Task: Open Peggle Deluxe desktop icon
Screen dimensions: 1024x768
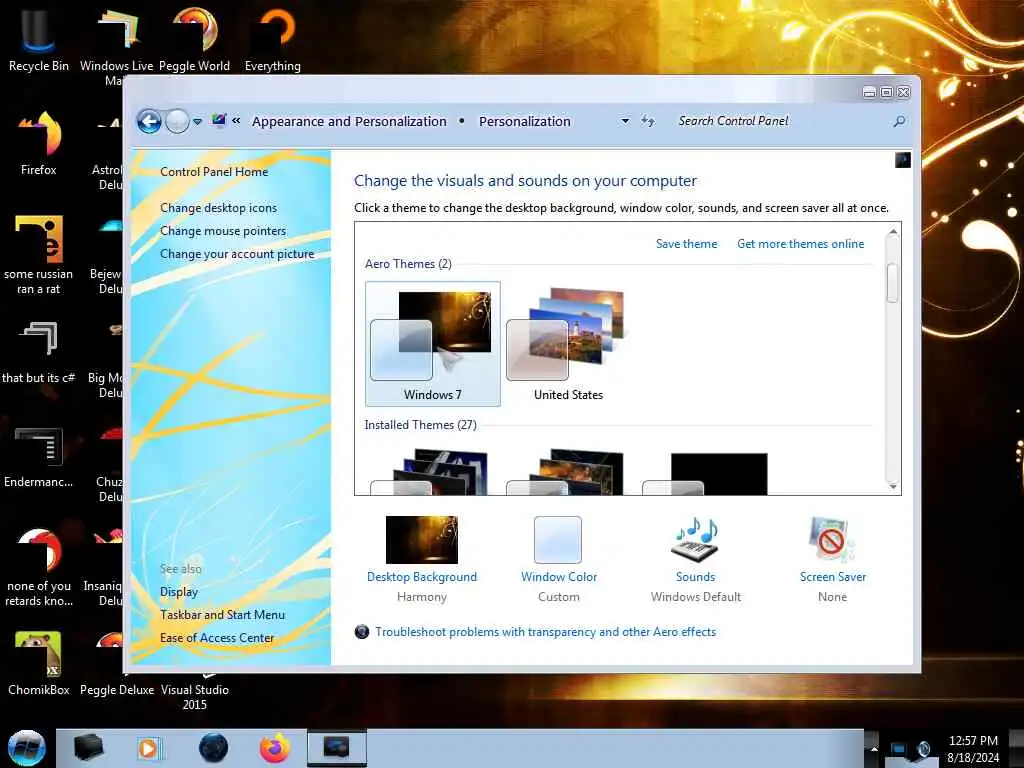Action: (x=117, y=690)
